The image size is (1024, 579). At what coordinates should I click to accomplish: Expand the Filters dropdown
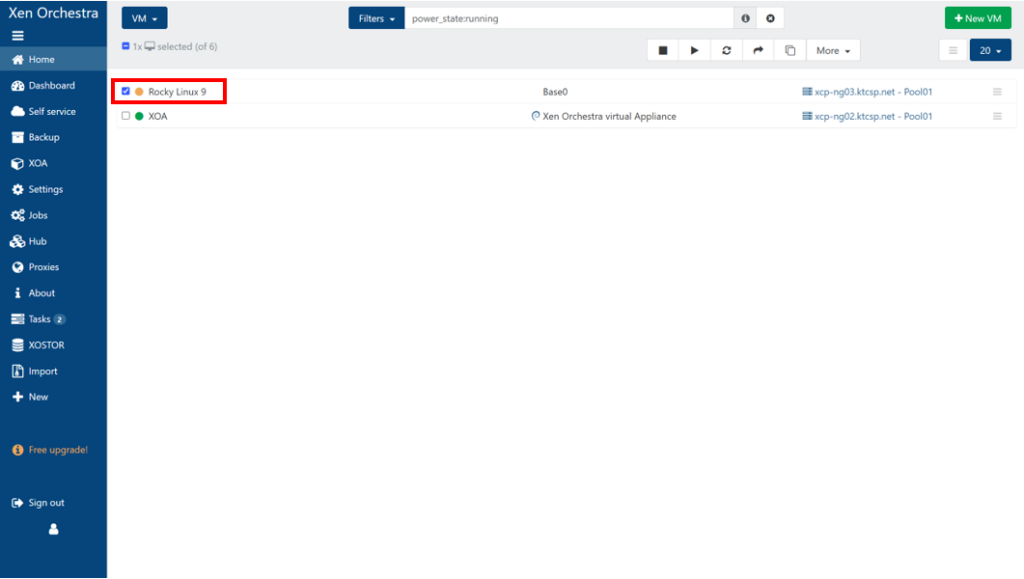coord(376,19)
